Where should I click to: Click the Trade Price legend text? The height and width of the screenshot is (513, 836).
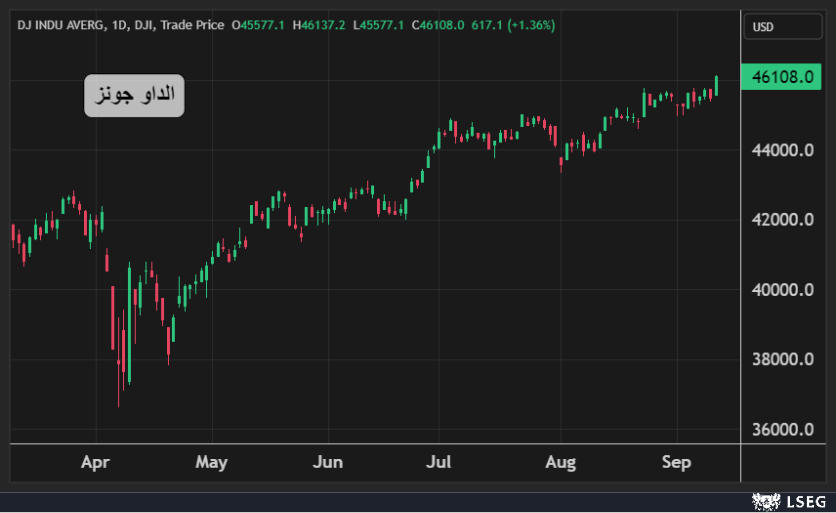click(189, 24)
